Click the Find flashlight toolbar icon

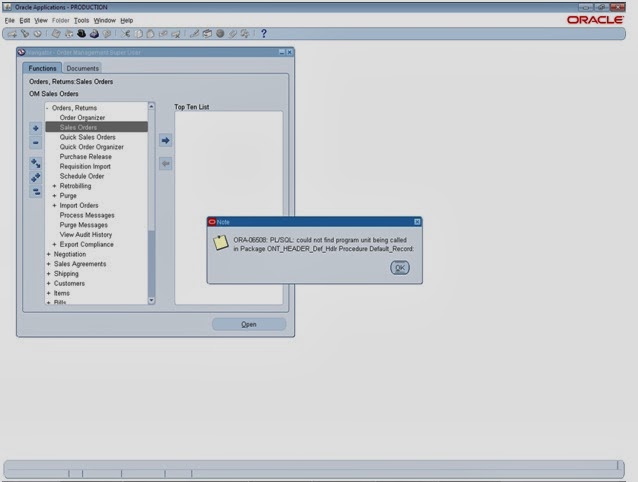pos(25,34)
